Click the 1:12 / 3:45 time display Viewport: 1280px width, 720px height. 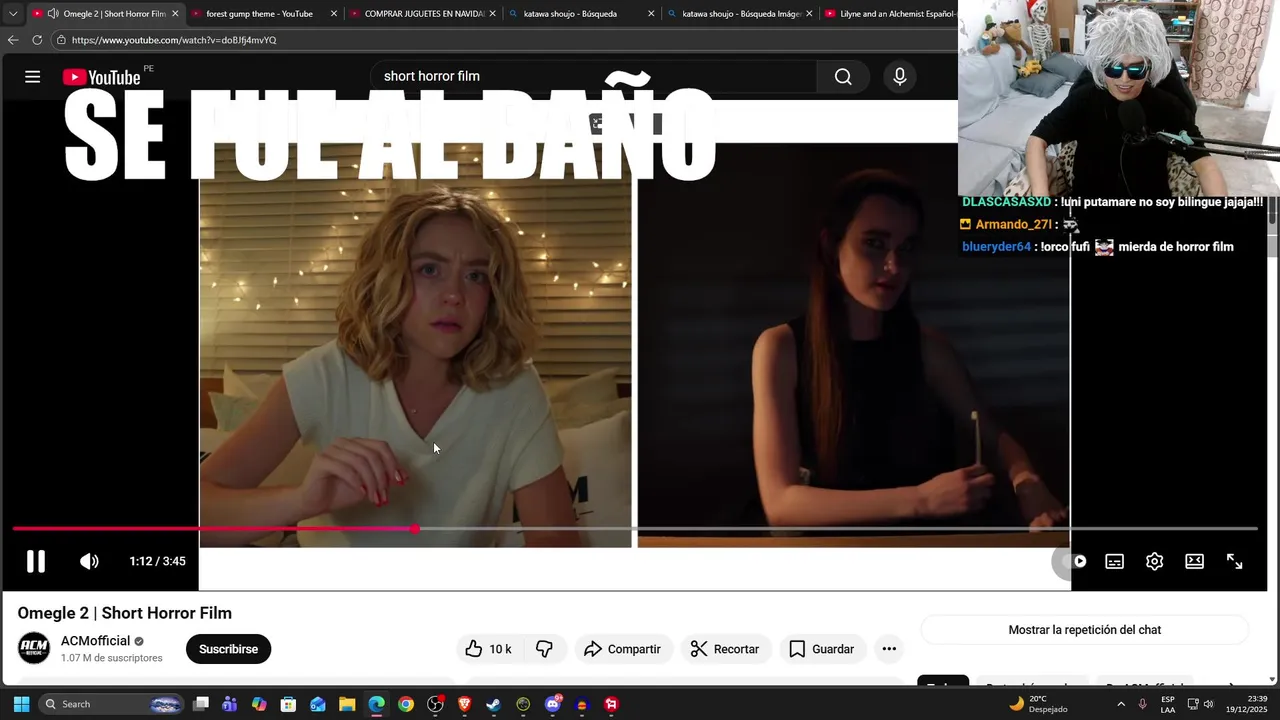(157, 561)
